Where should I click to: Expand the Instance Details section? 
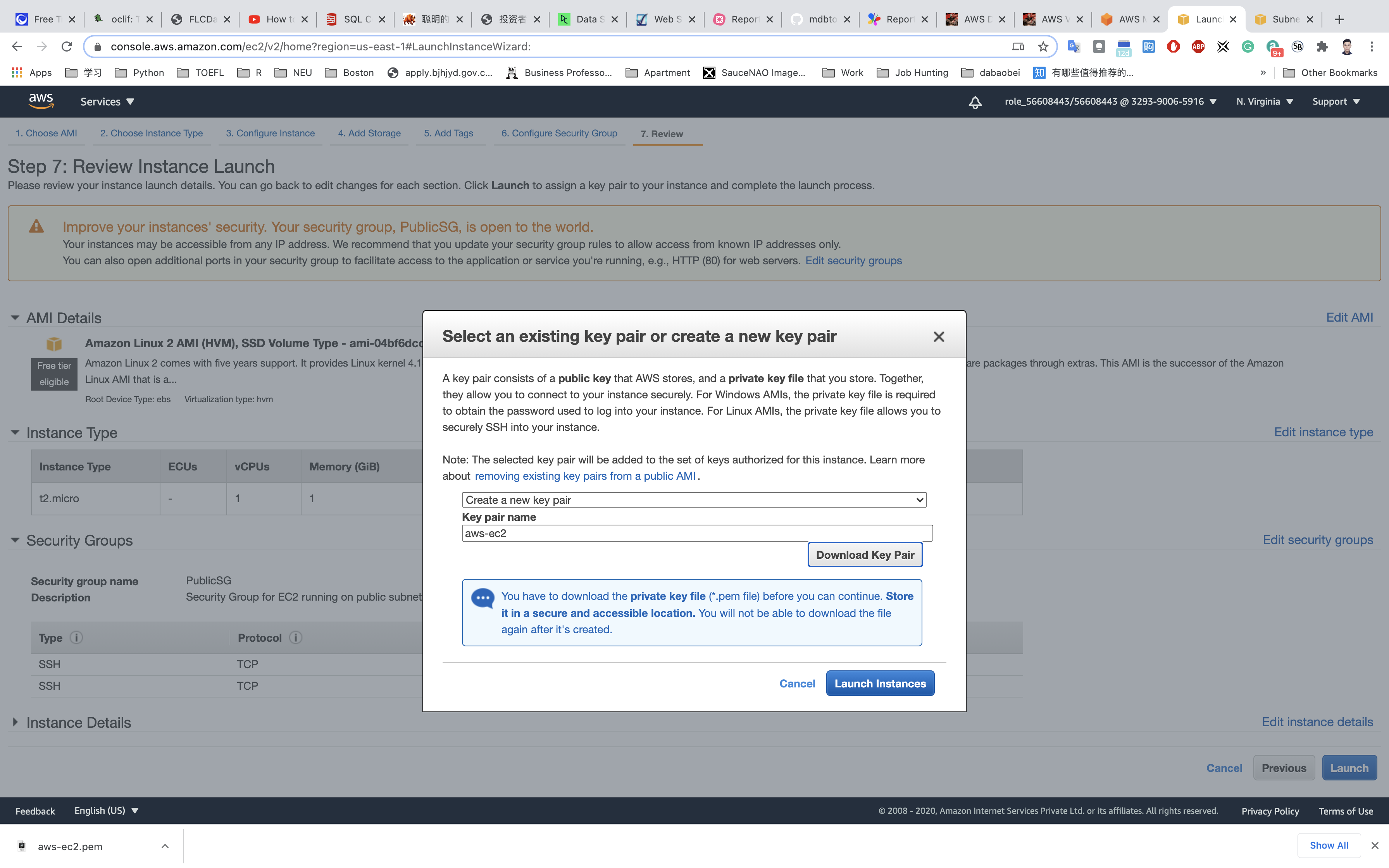point(15,722)
